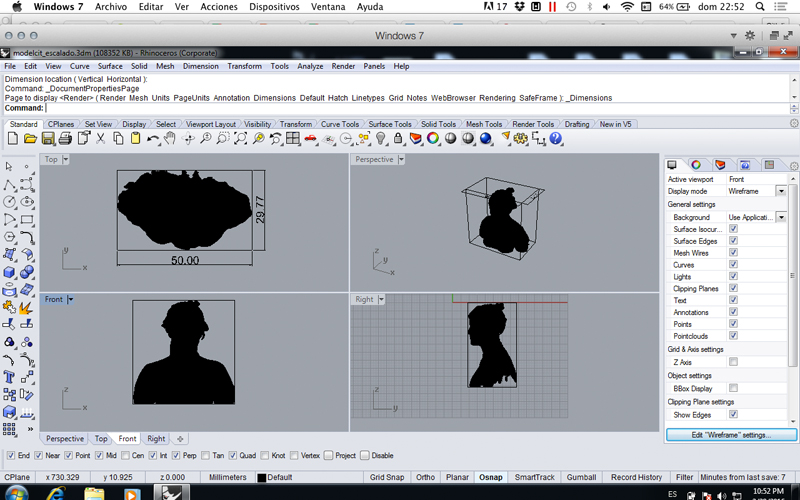800x500 pixels.
Task: Click into the Command input field
Action: (417, 108)
